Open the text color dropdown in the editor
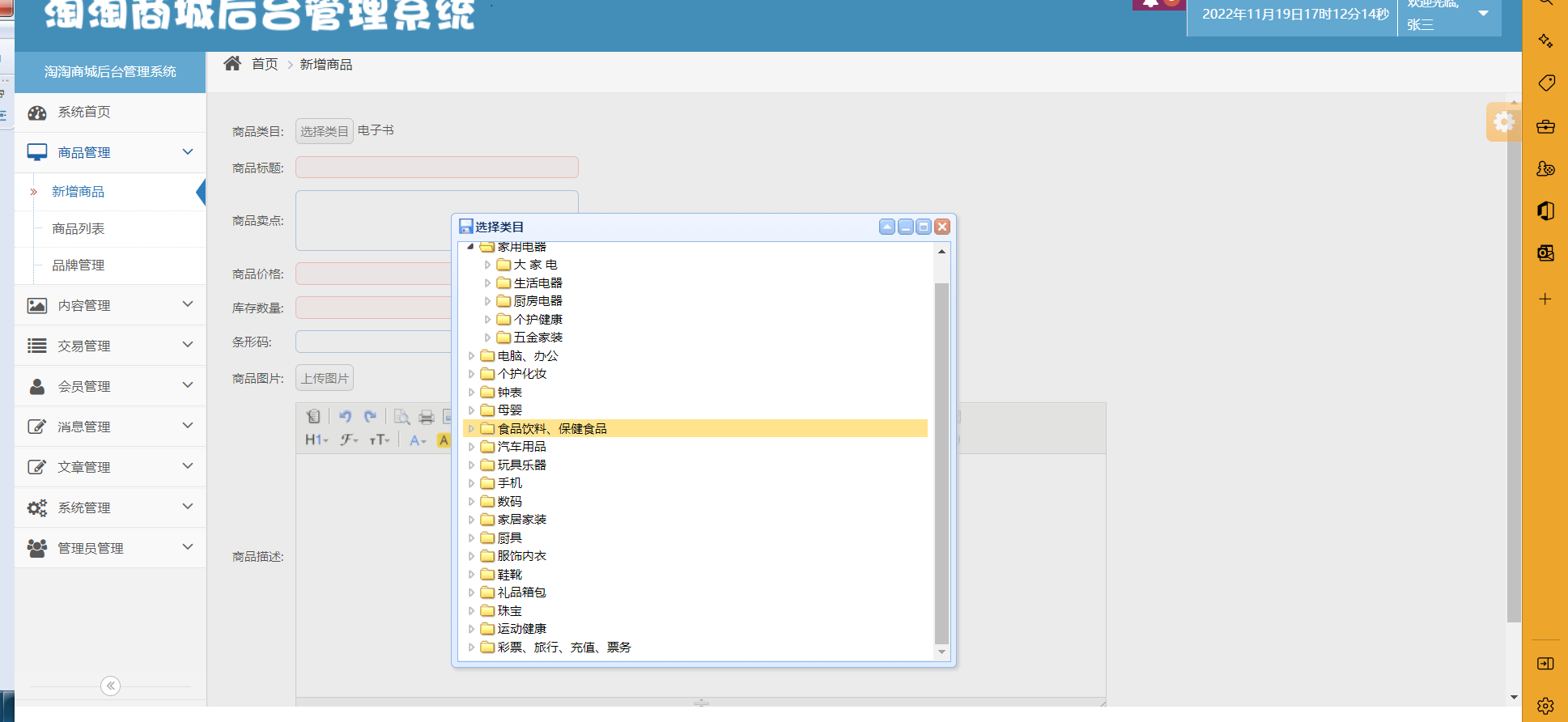This screenshot has width=1568, height=722. (x=417, y=440)
